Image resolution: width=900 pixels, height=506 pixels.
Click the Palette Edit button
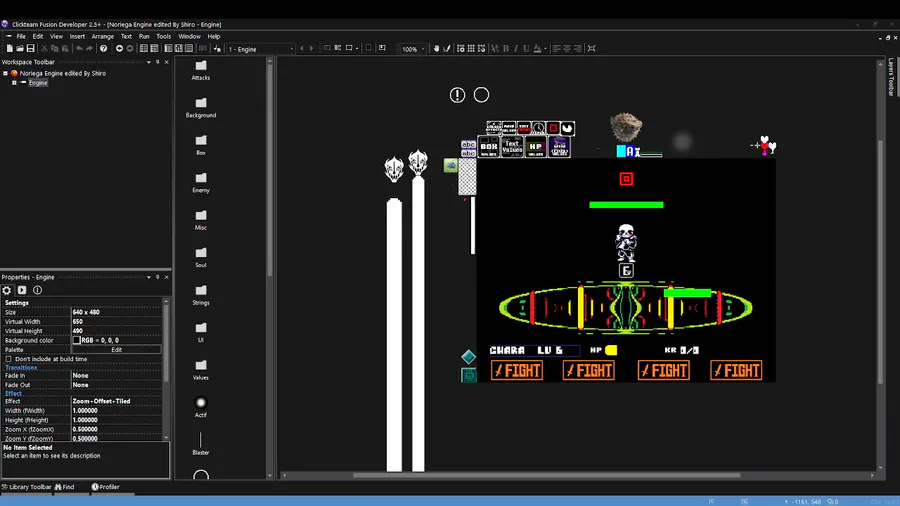[117, 350]
